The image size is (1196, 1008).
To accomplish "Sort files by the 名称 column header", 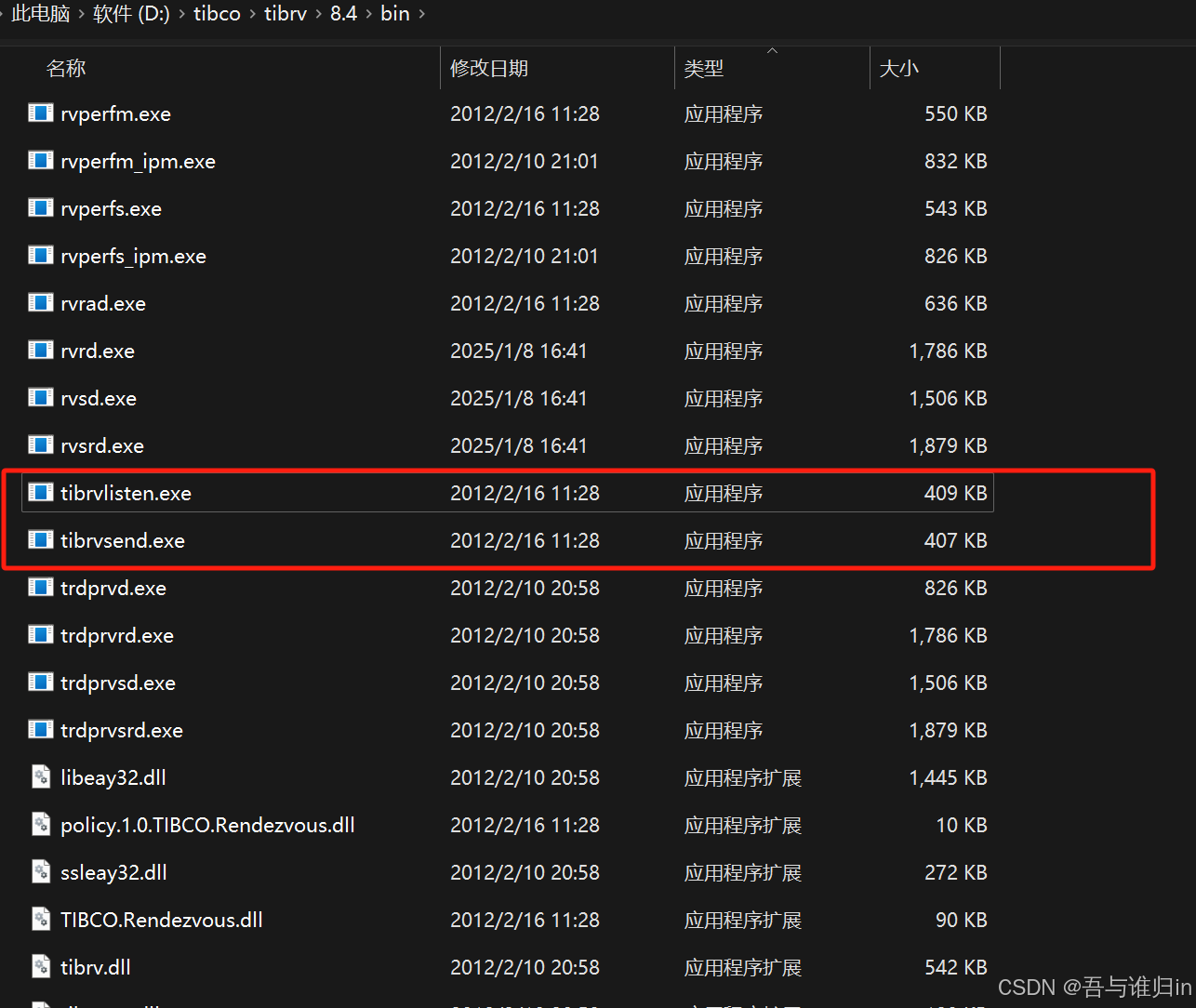I will tap(66, 68).
